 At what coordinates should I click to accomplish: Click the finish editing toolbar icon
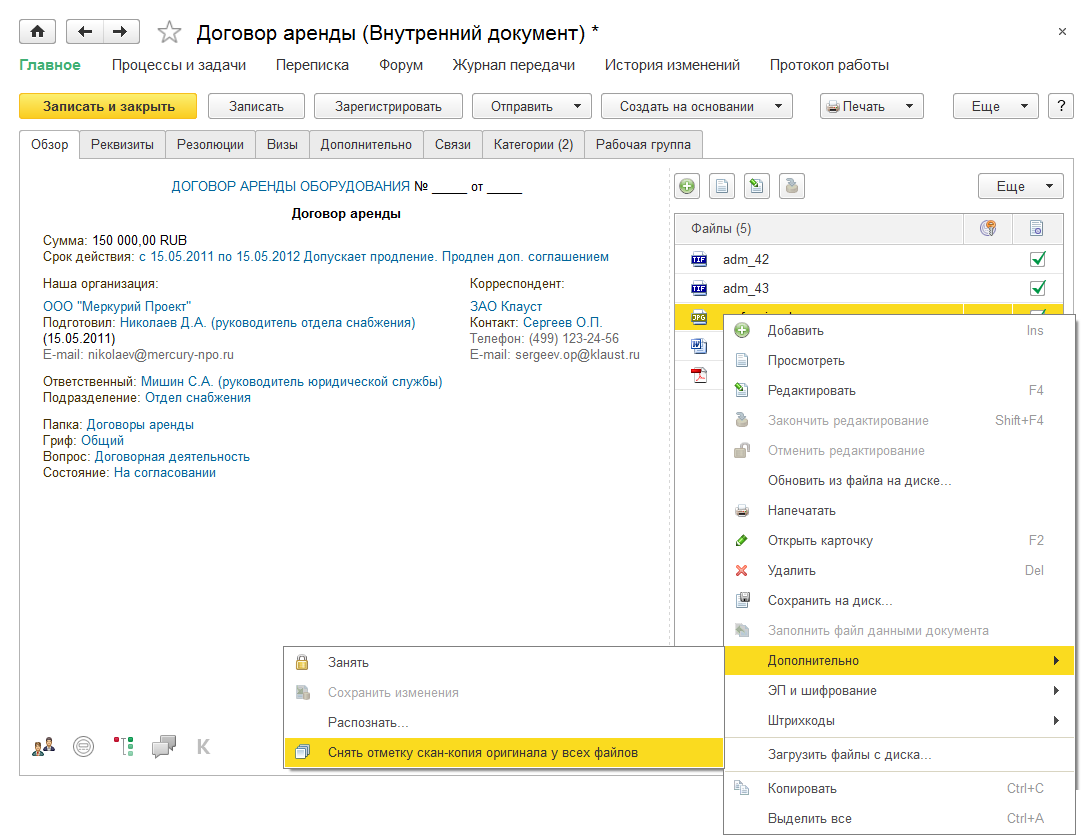[x=792, y=186]
